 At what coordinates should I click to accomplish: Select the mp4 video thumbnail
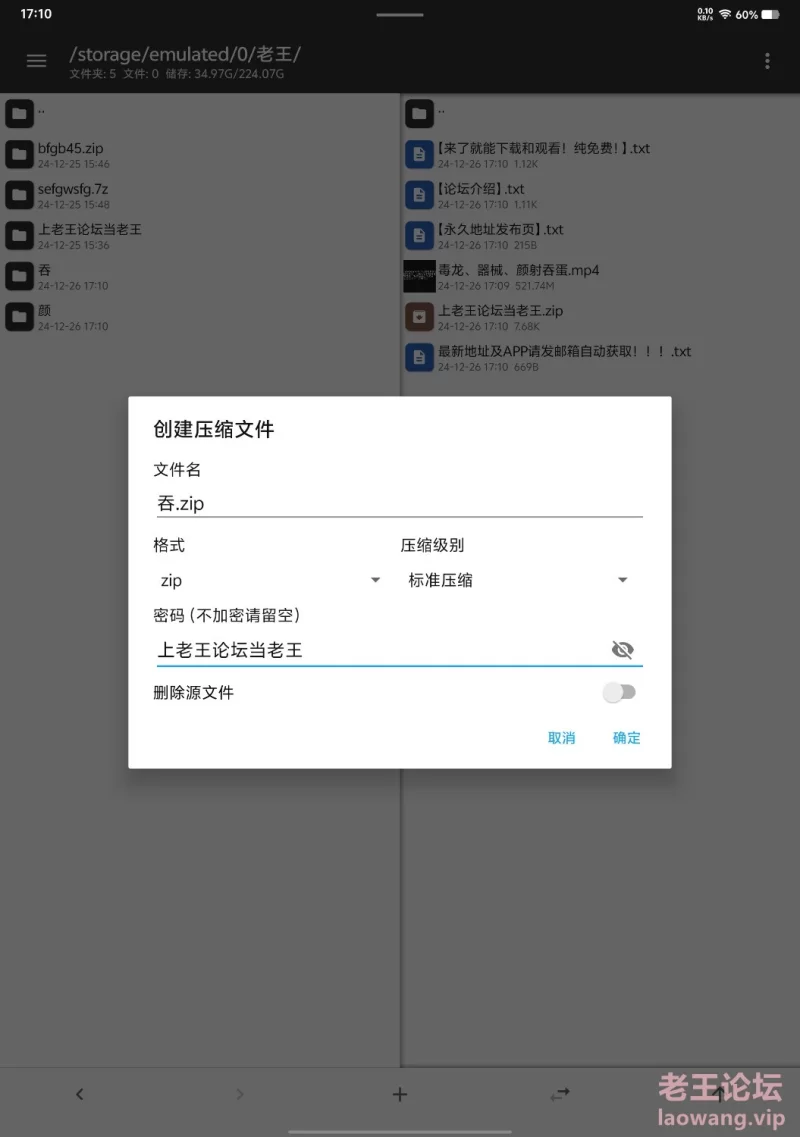click(419, 276)
